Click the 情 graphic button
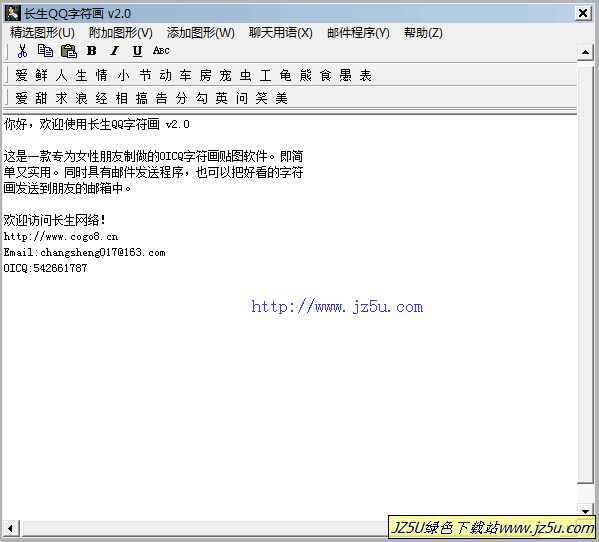Viewport: 599px width, 542px height. [x=101, y=75]
